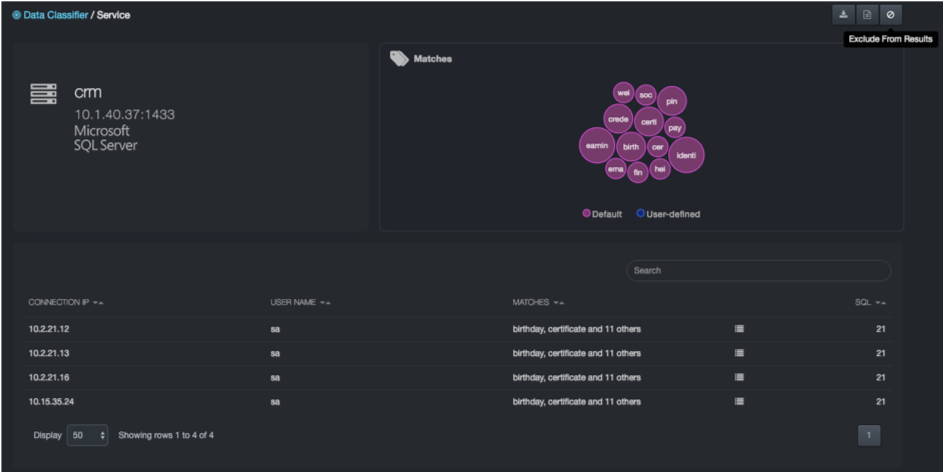This screenshot has height=472, width=943.
Task: Click into the Search field
Action: [x=758, y=270]
